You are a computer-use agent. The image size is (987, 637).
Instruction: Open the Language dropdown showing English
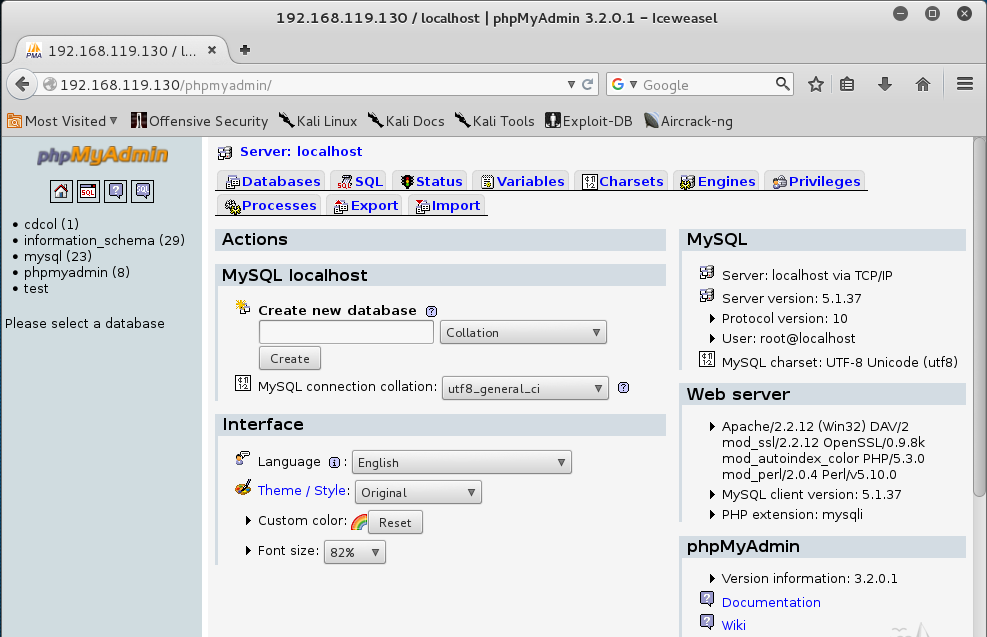tap(461, 463)
